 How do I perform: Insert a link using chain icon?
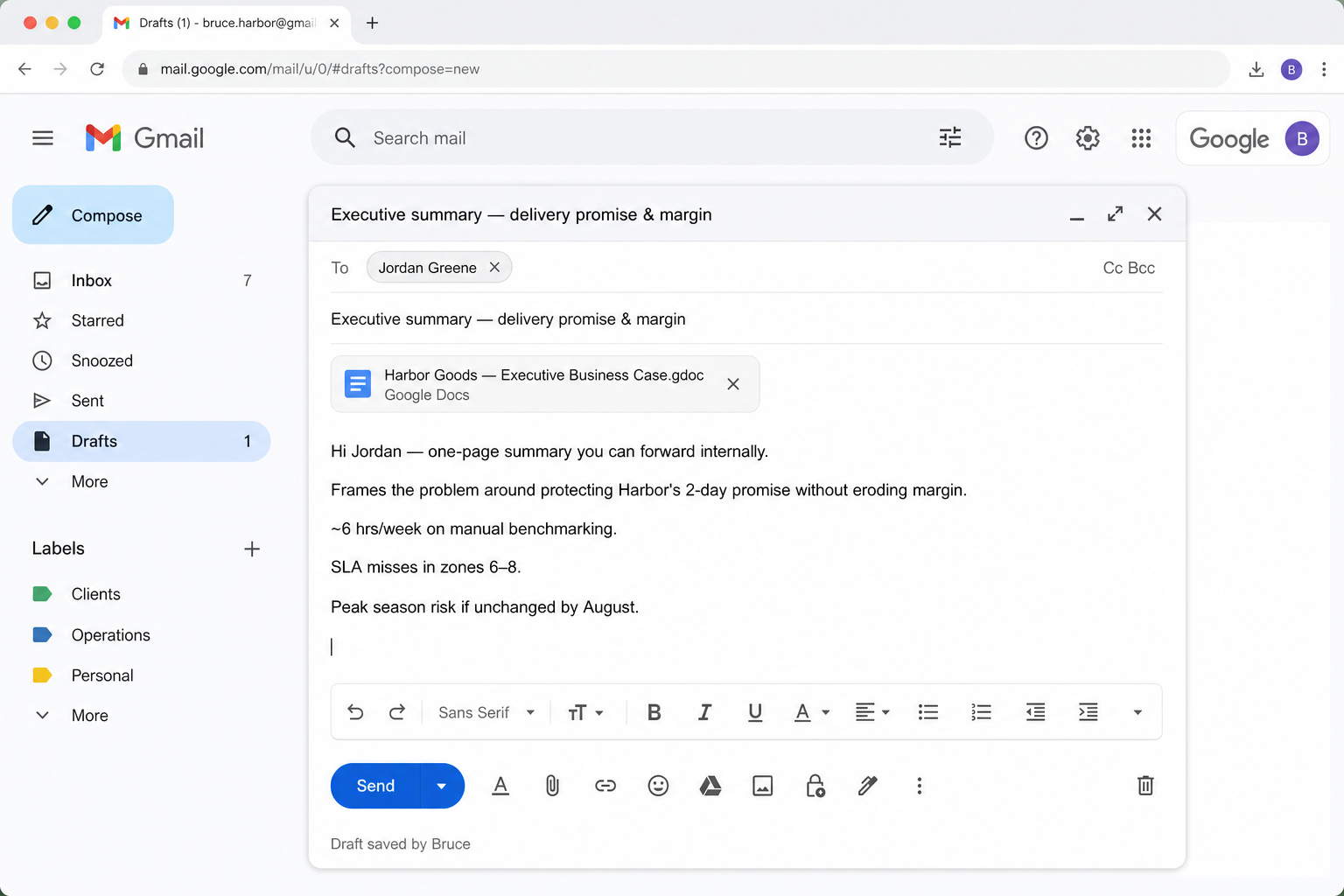[605, 786]
